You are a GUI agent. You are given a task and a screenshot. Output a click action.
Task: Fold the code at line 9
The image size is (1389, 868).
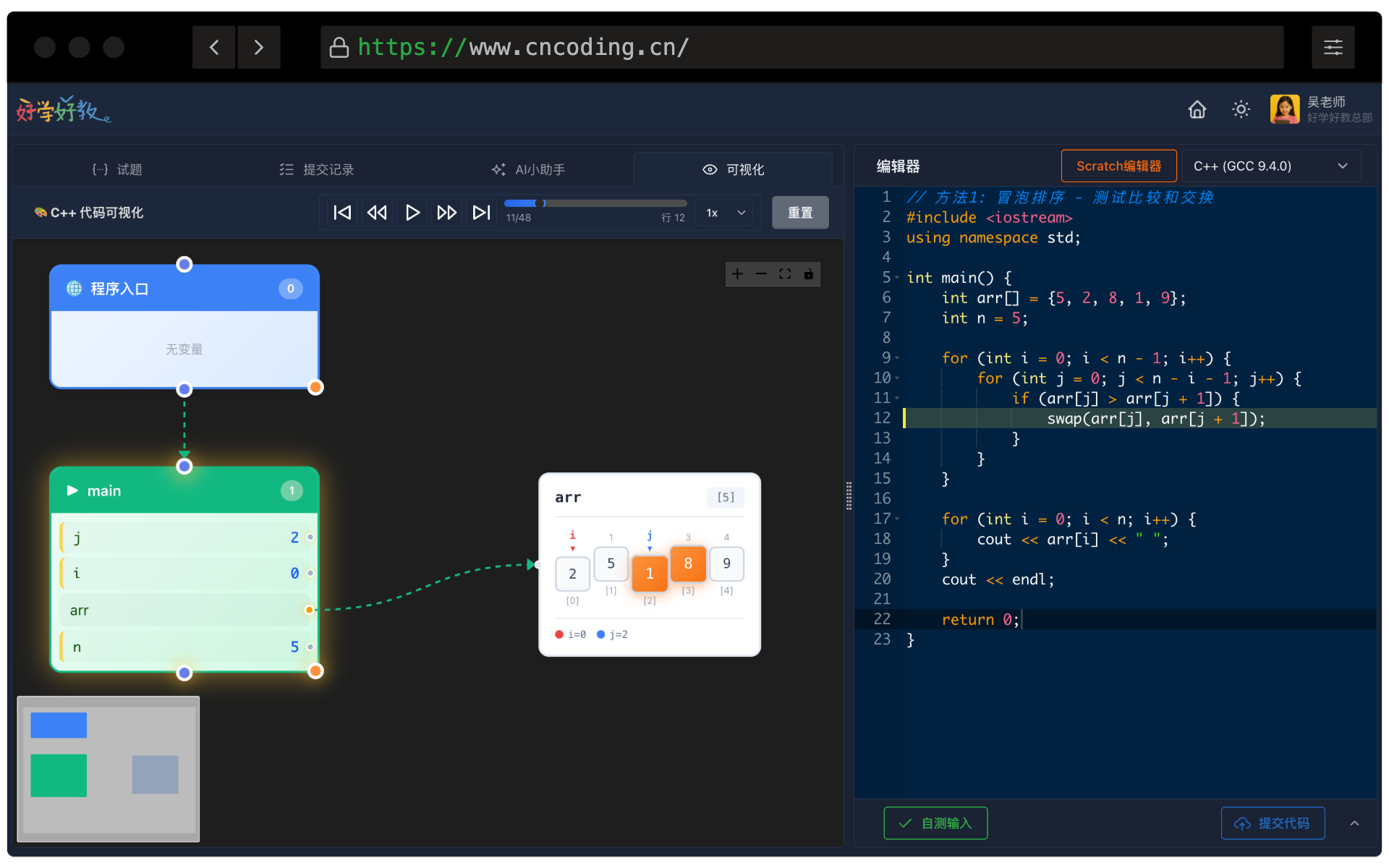[897, 358]
